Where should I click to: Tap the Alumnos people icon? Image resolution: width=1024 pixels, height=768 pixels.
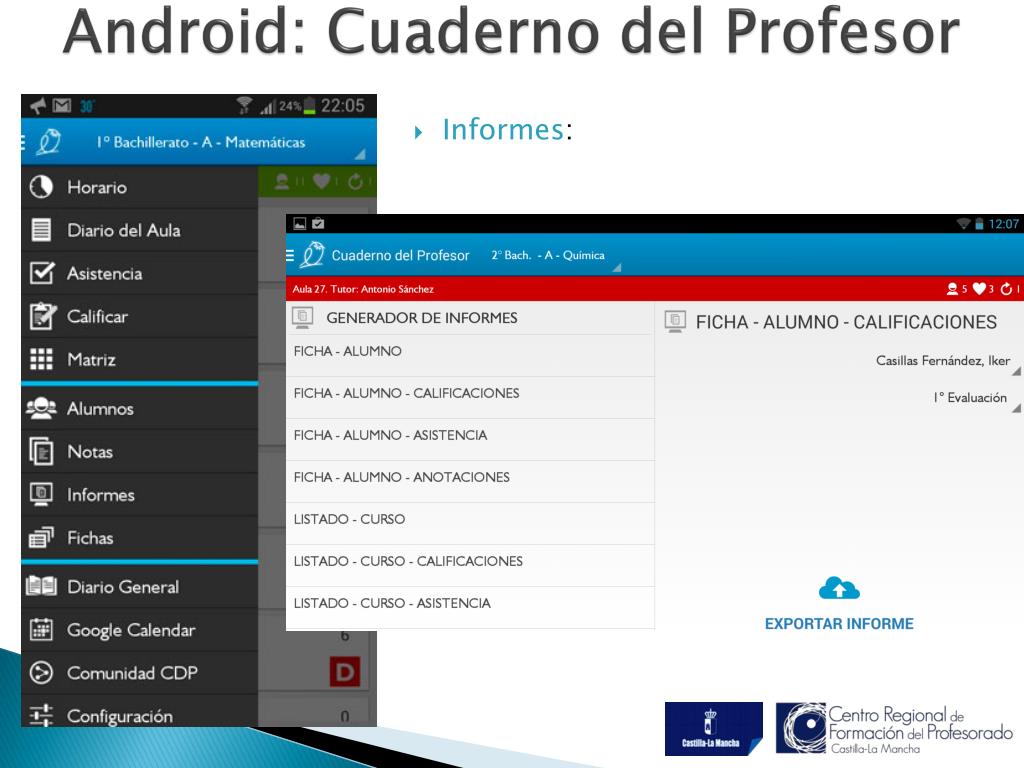41,408
